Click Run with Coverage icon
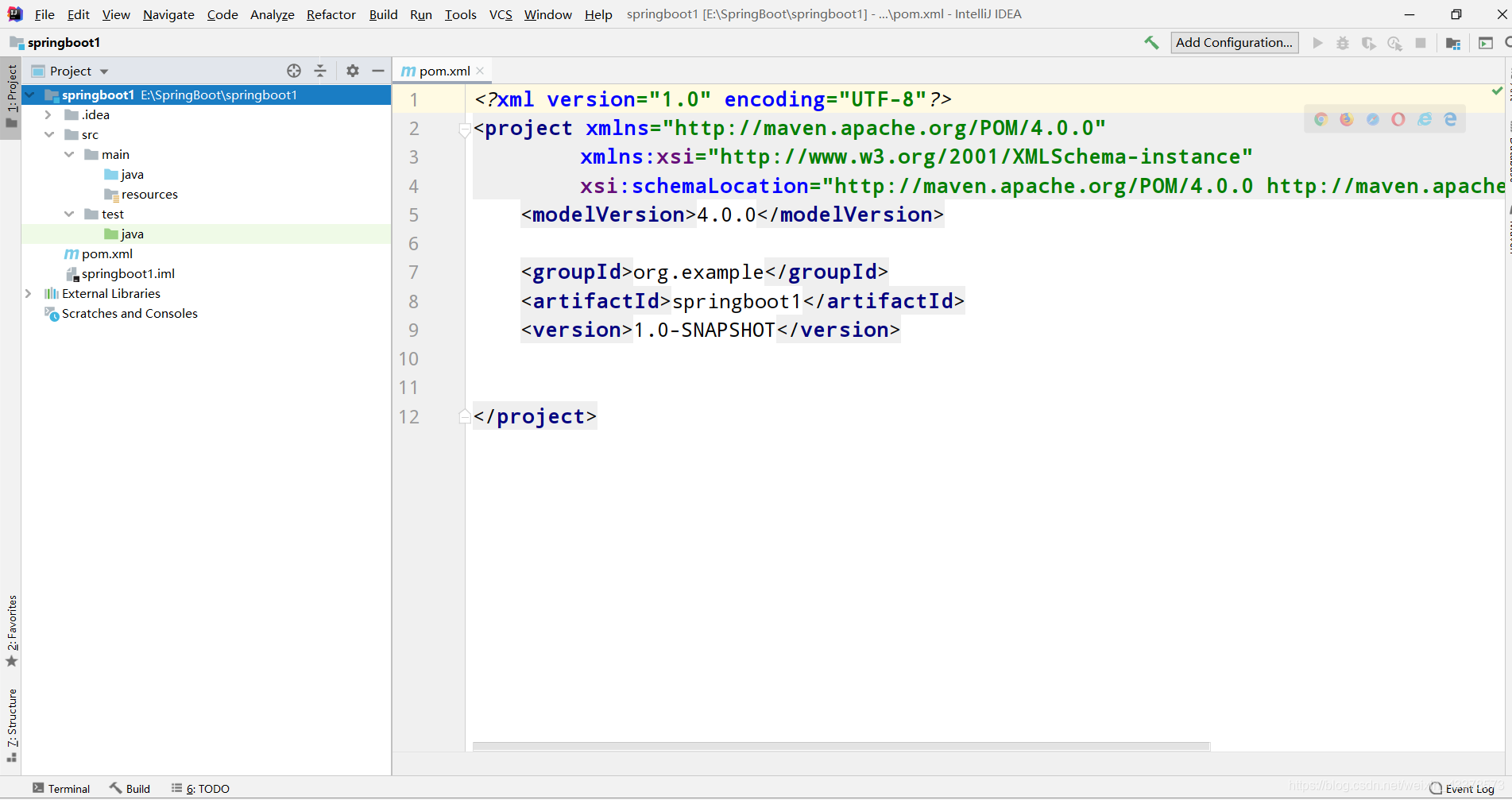This screenshot has width=1512, height=800. click(x=1368, y=43)
